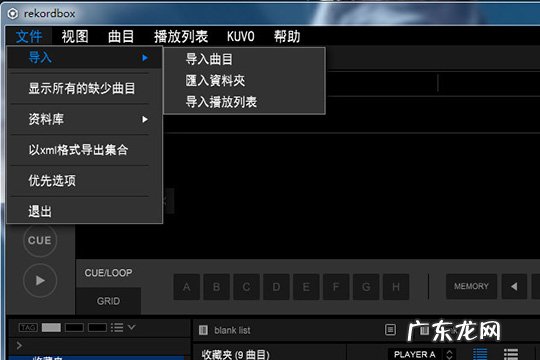Screen dimensions: 540x360
Task: Open the 文件 menu
Action: pyautogui.click(x=29, y=36)
